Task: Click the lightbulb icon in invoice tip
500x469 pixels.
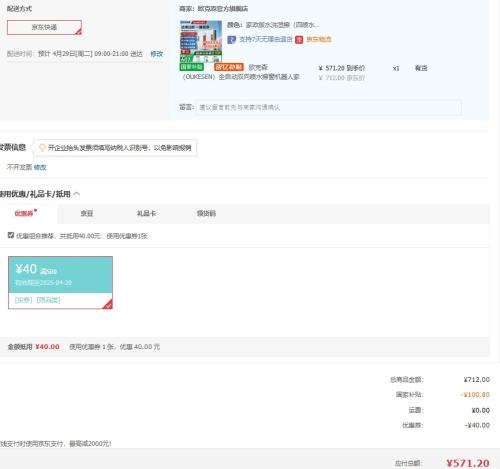Action: (42, 148)
